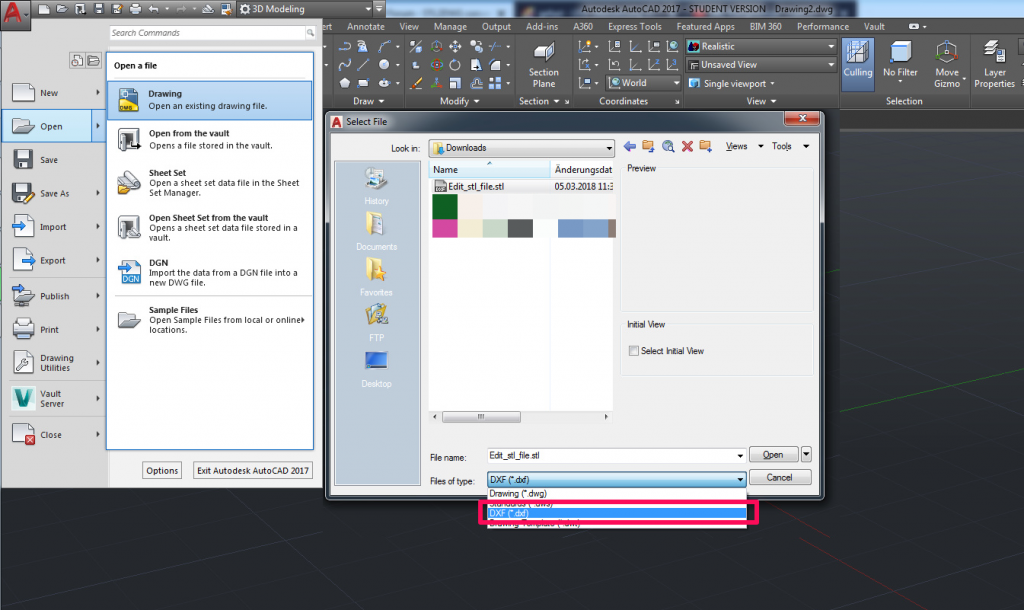
Task: Select Save As in application menu
Action: pyautogui.click(x=54, y=193)
